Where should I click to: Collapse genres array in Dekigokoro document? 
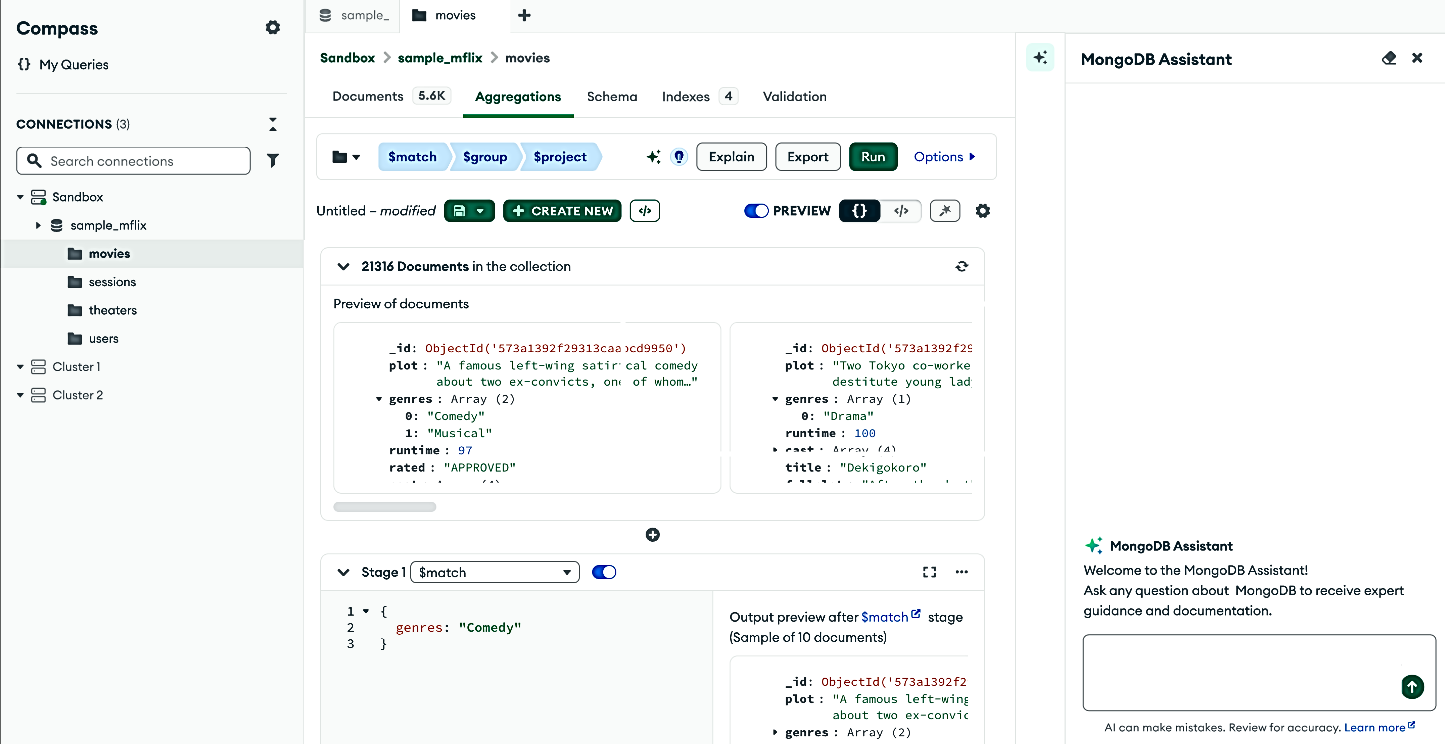click(x=776, y=399)
